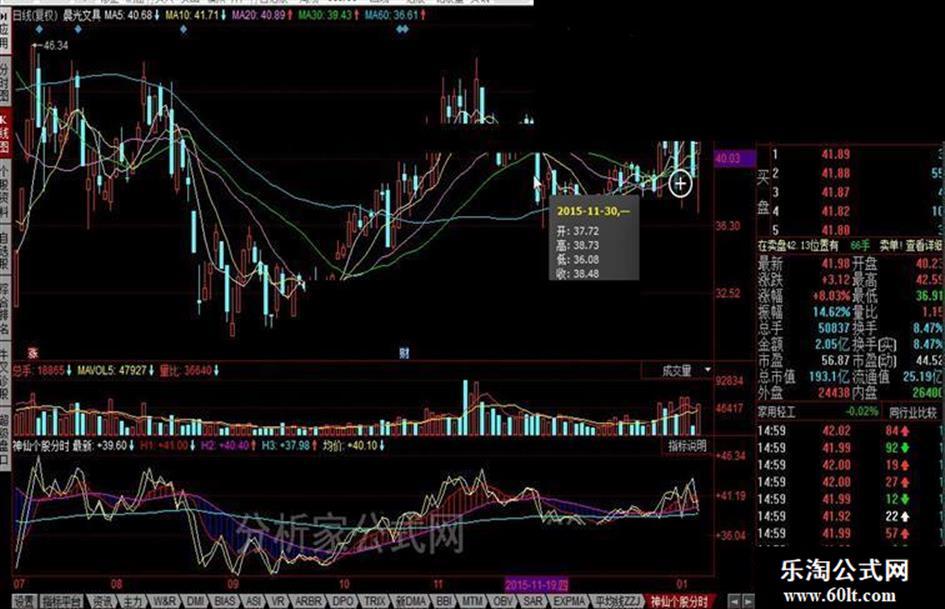Switch to the MTM indicator tab
This screenshot has width=945, height=609.
(472, 601)
